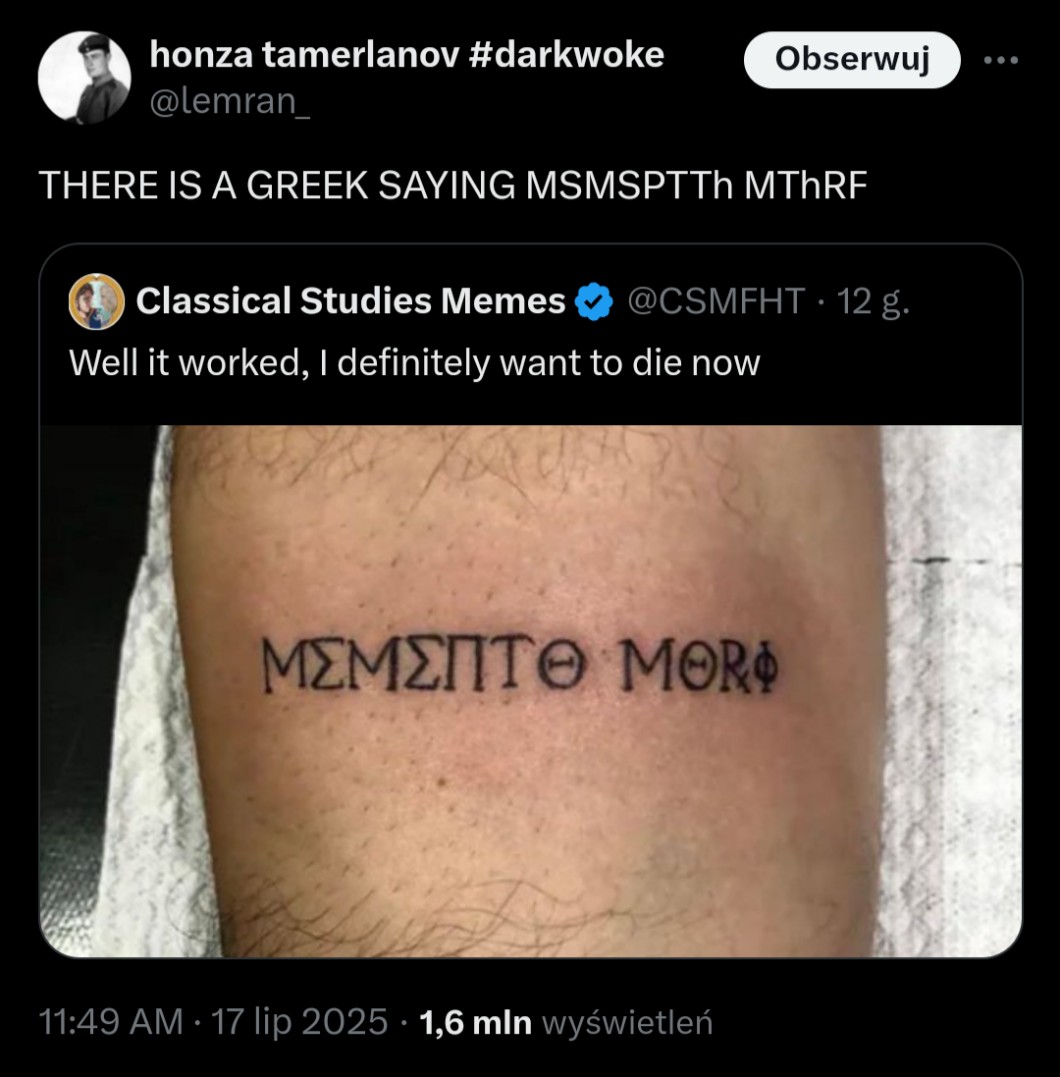Screen dimensions: 1060x1077
Task: Open the quoted tweet's 12 g. timestamp
Action: (873, 301)
